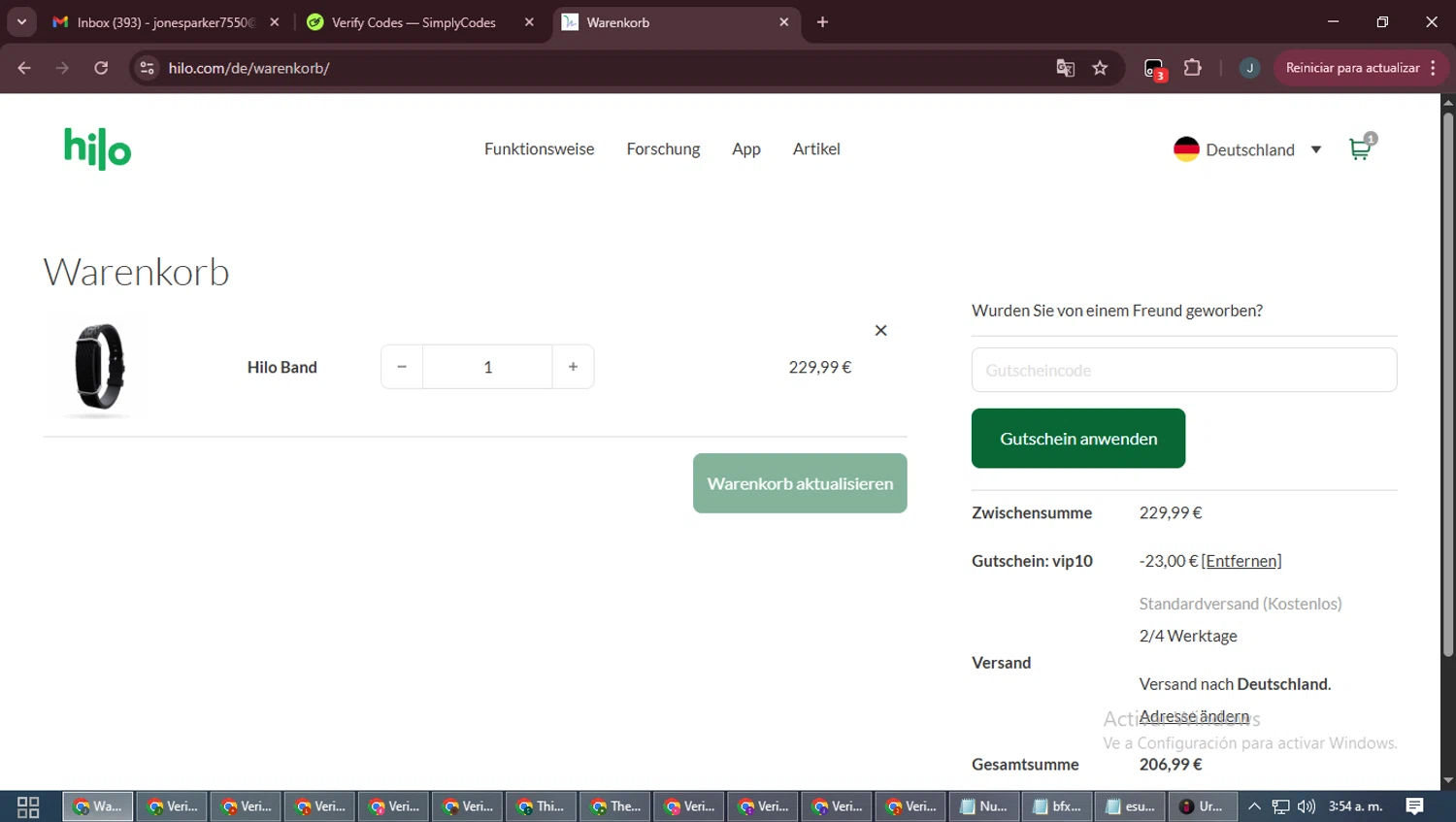Switch to the Gmail Inbox tab
The height and width of the screenshot is (822, 1456).
[165, 22]
